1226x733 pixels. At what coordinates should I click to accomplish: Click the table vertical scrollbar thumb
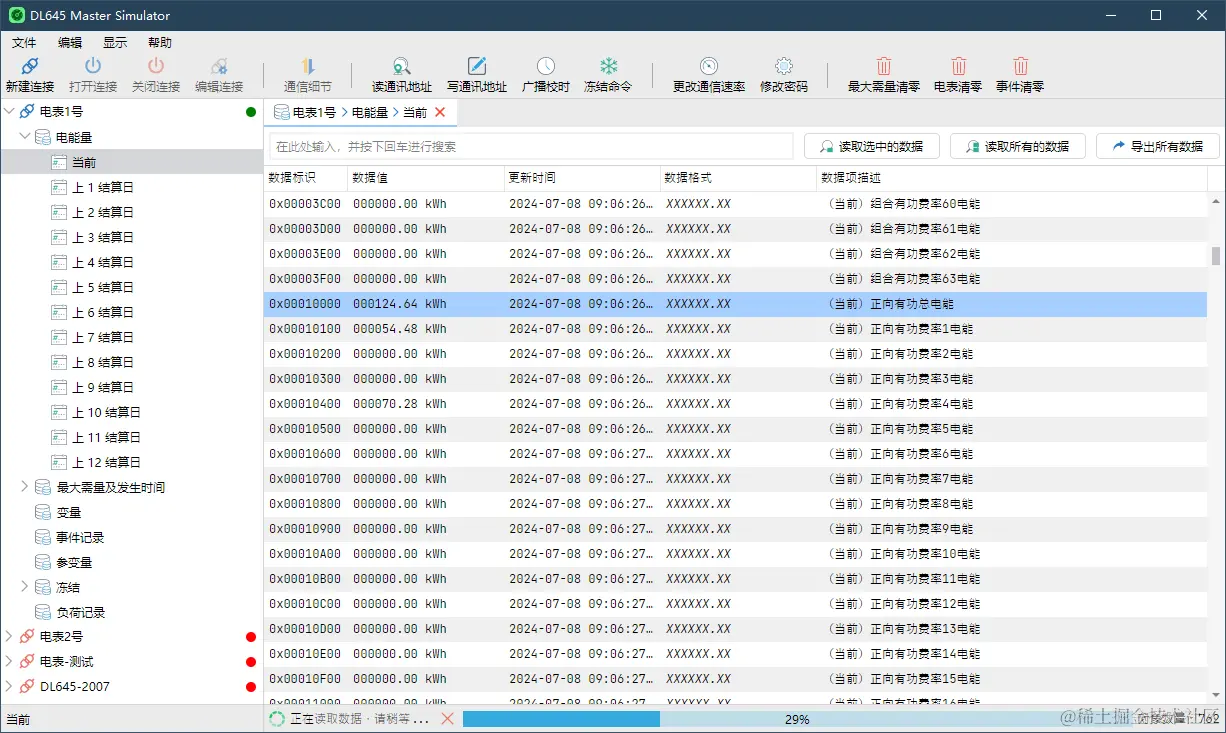tap(1216, 255)
